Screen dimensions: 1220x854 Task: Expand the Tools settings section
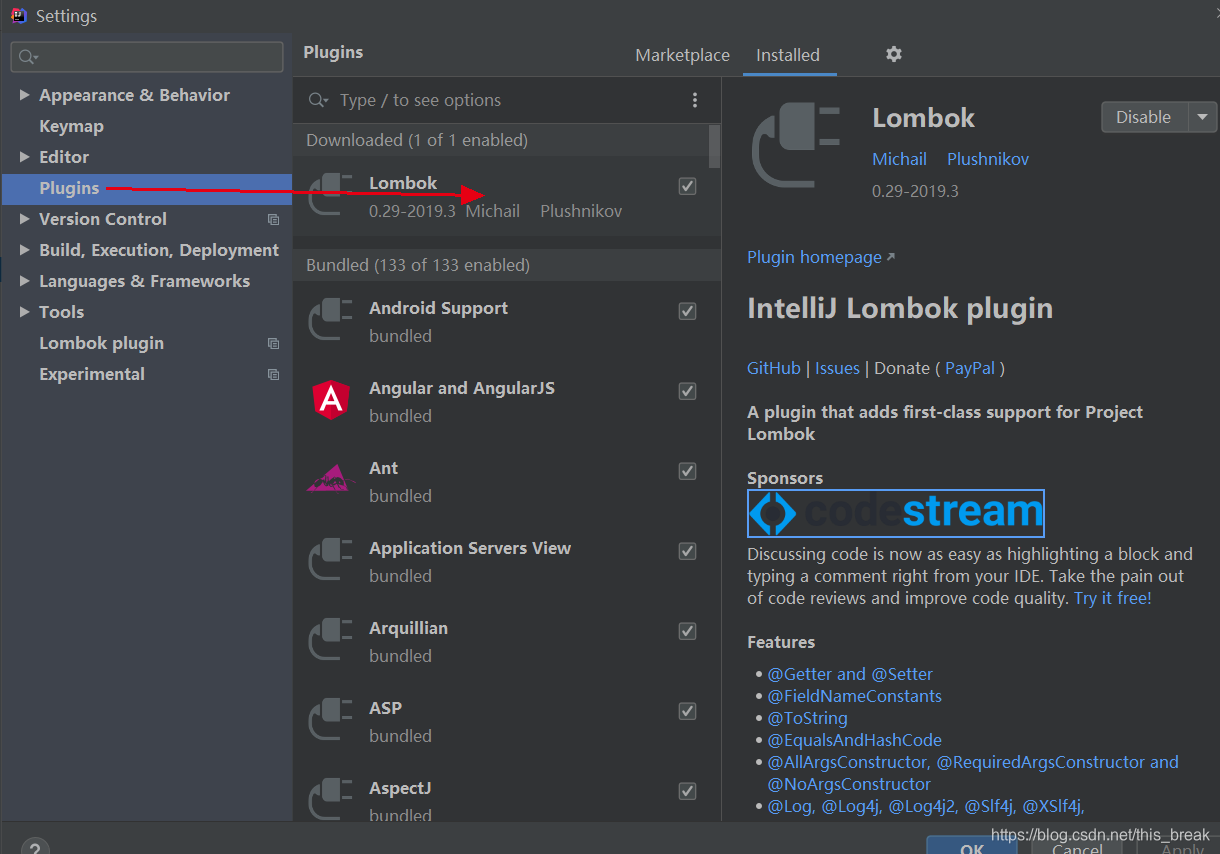pyautogui.click(x=25, y=312)
